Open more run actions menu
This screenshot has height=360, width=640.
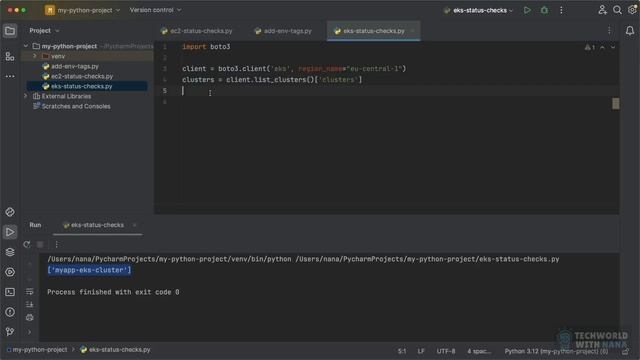[561, 10]
